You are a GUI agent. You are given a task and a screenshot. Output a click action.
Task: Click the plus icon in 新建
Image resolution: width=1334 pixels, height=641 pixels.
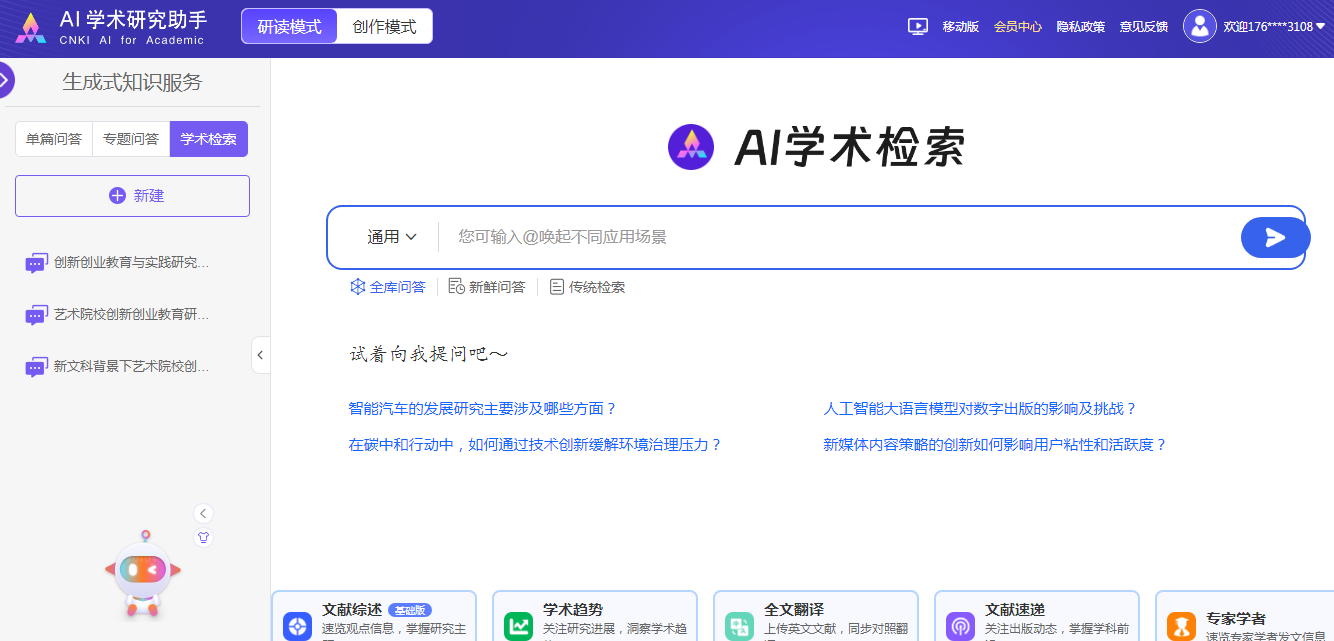click(x=117, y=196)
